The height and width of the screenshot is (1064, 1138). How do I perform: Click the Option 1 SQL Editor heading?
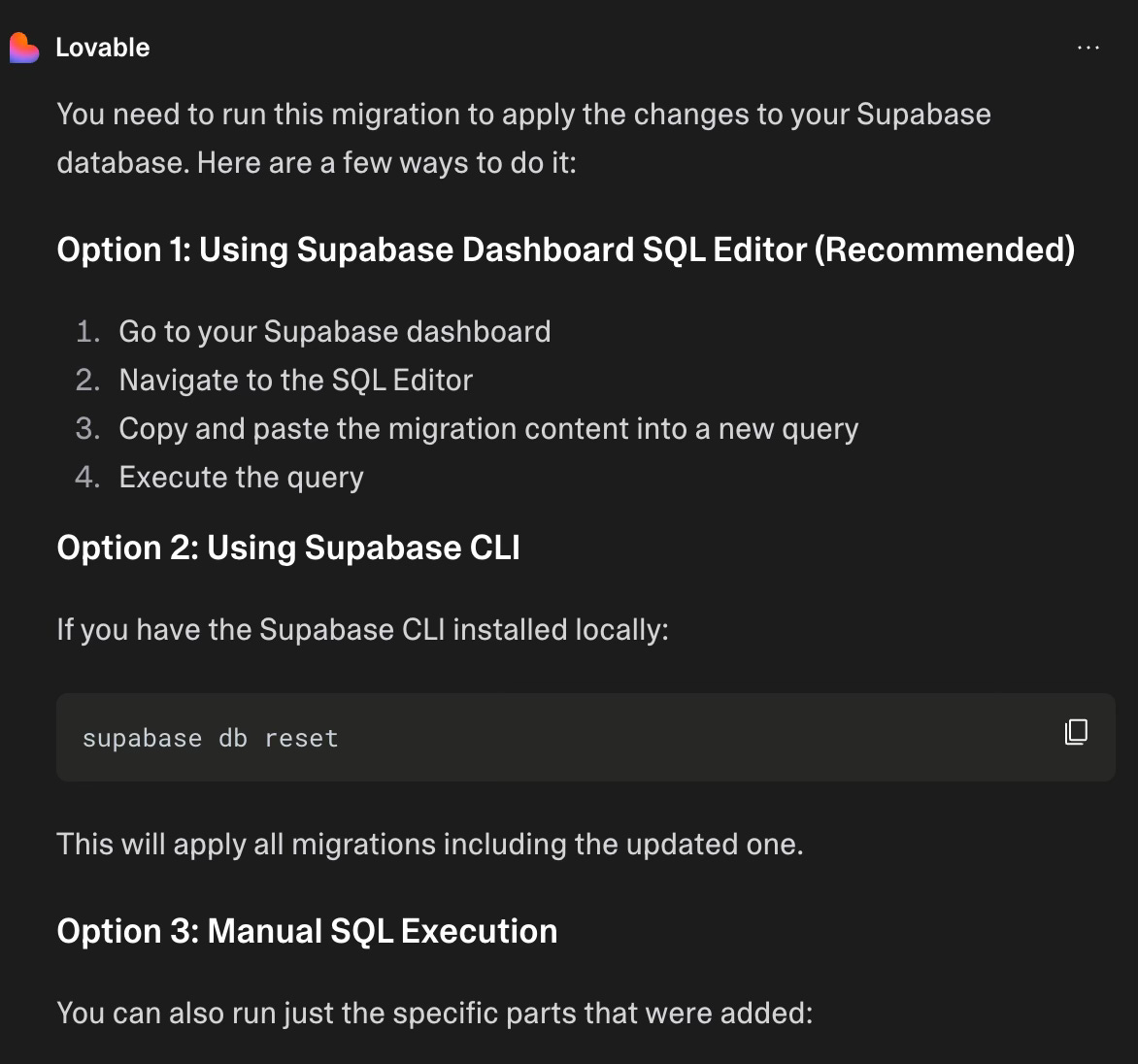(566, 249)
